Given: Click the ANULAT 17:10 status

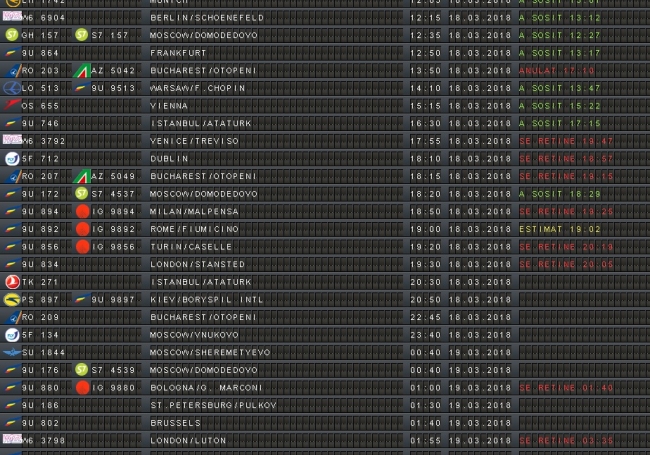Looking at the screenshot, I should pos(557,70).
